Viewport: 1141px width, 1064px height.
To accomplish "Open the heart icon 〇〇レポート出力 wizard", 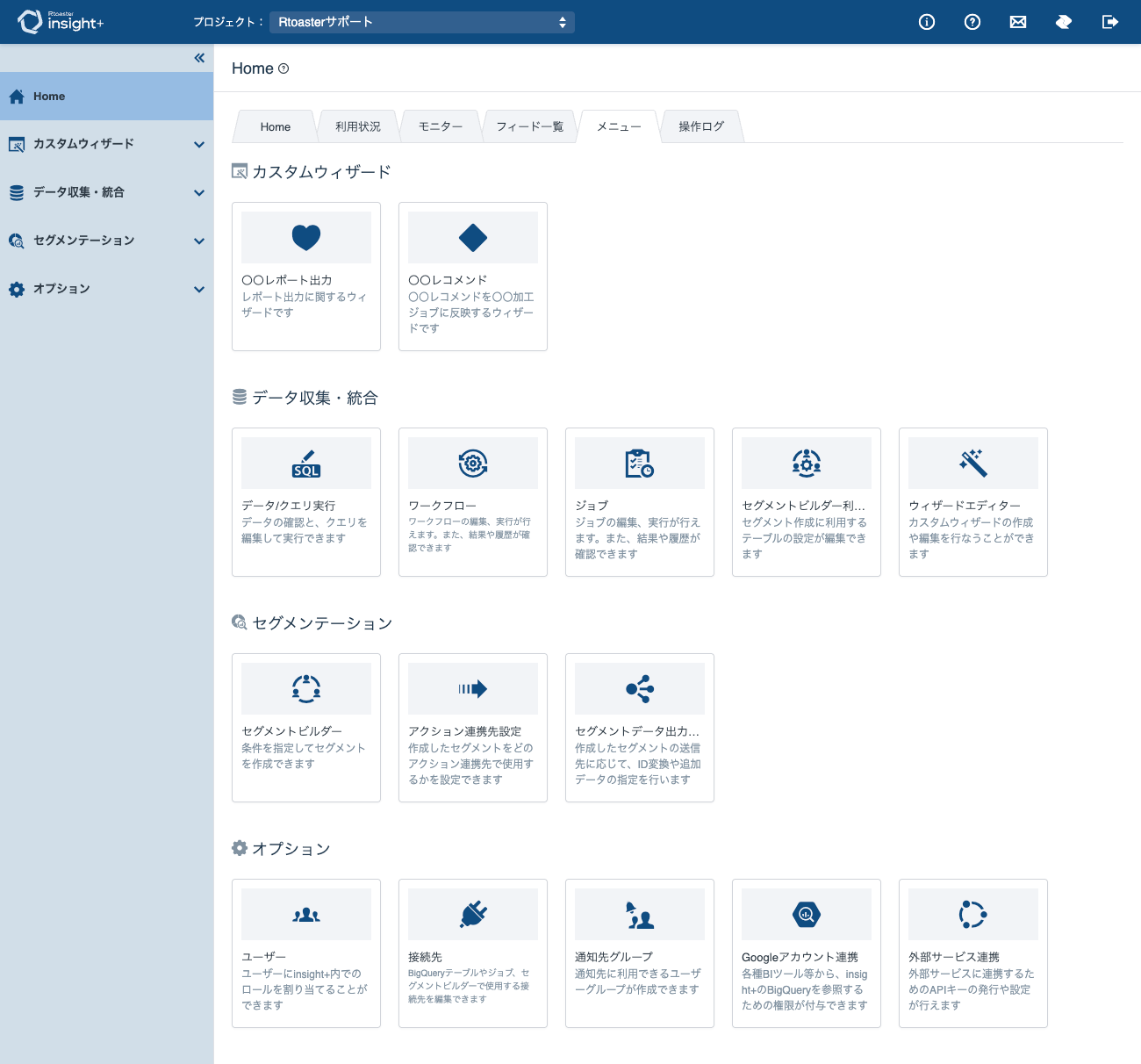I will [306, 237].
